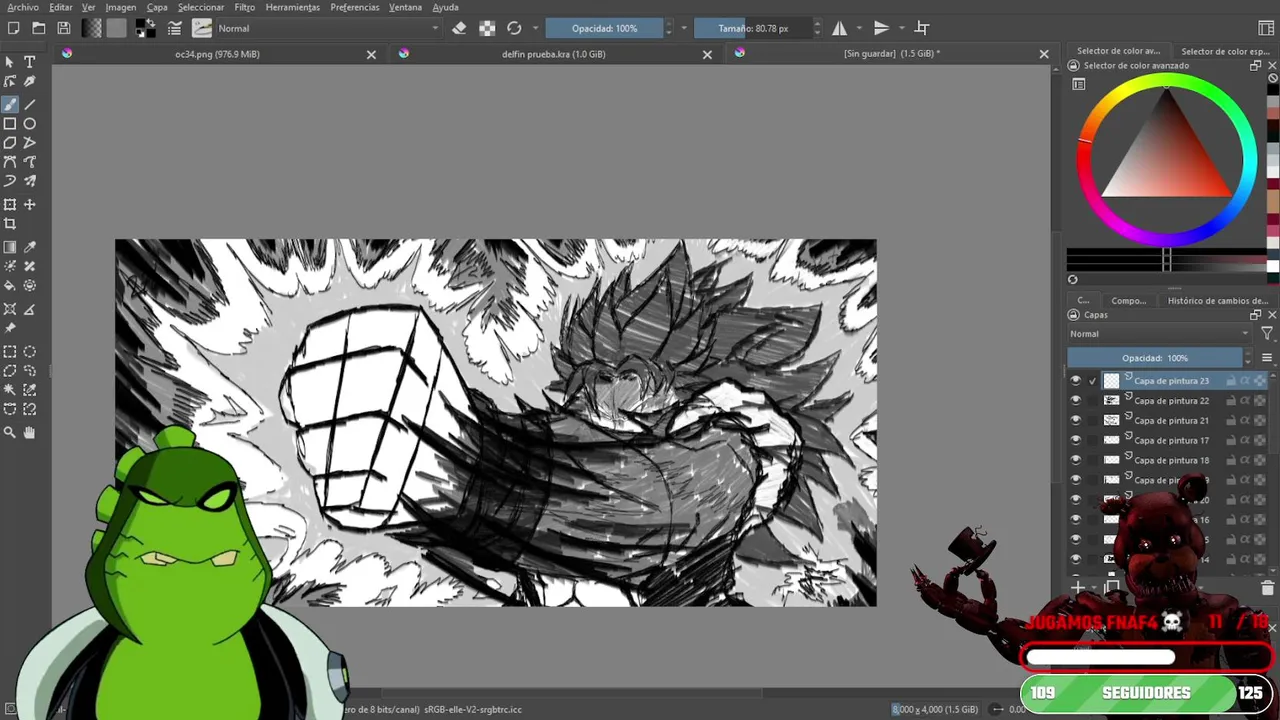
Task: Open the brush preset chooser
Action: [x=202, y=28]
